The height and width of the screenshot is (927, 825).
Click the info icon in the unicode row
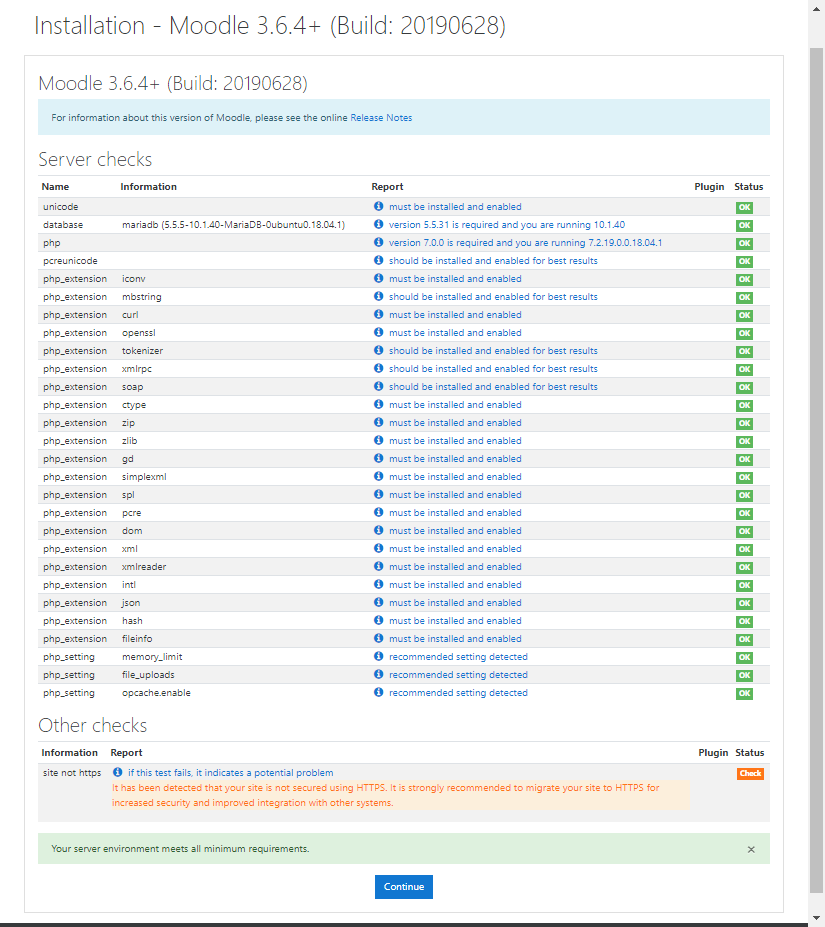point(378,206)
